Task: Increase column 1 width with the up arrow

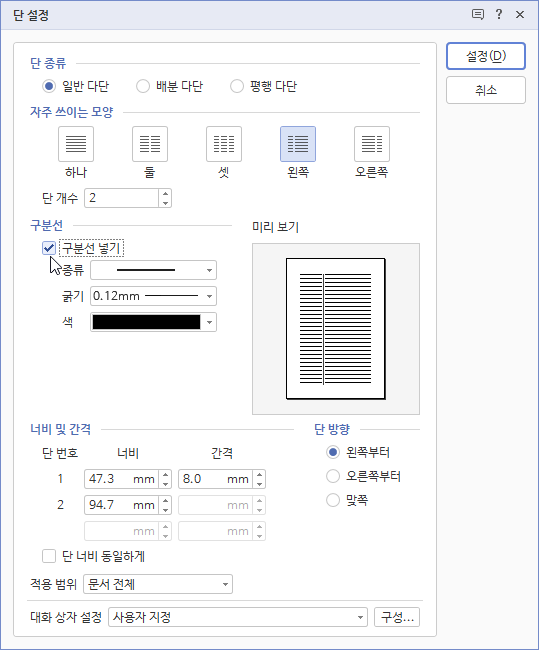Action: click(x=165, y=474)
